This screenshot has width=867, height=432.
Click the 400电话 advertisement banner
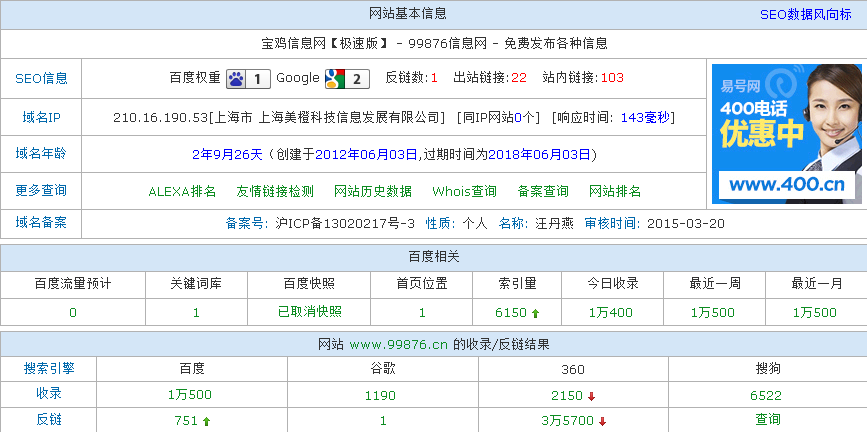[x=785, y=133]
